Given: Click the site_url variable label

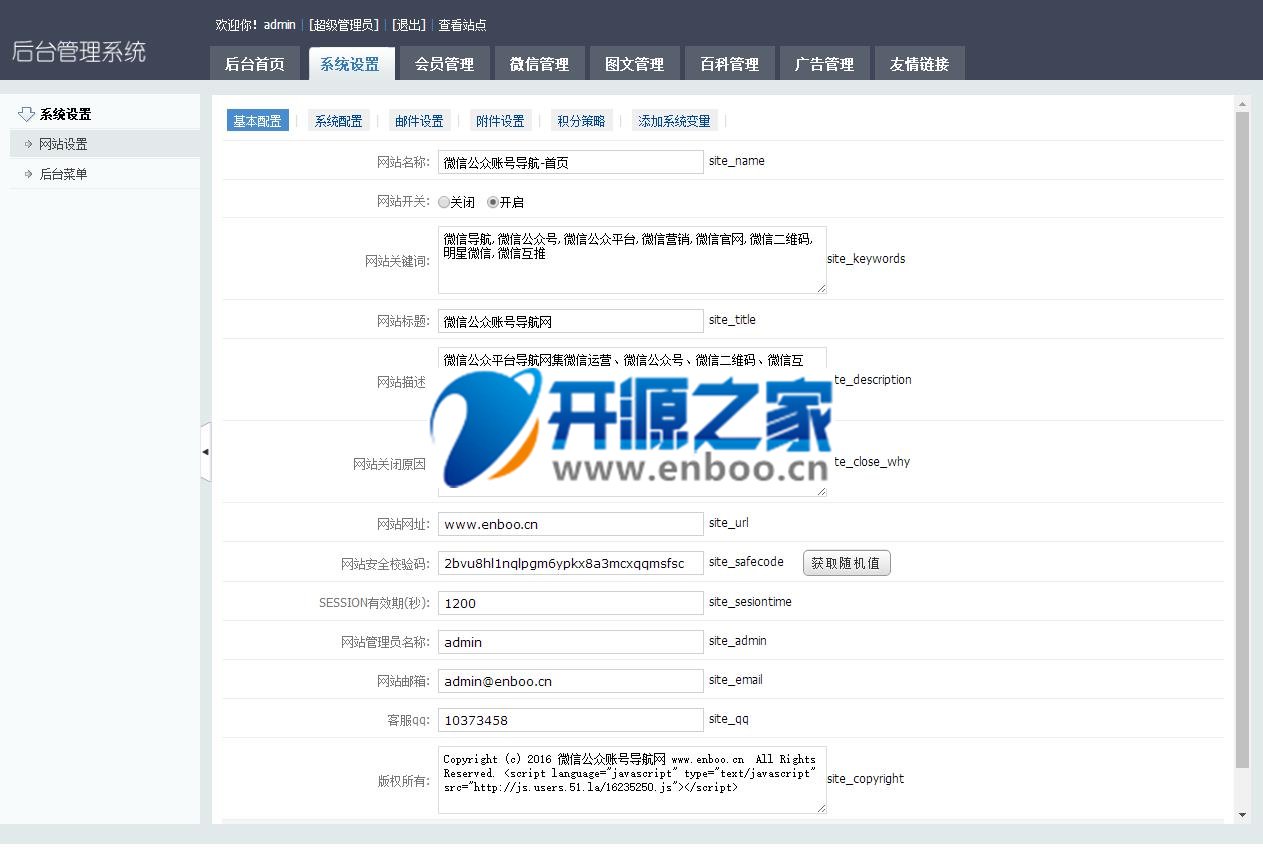Looking at the screenshot, I should (729, 523).
